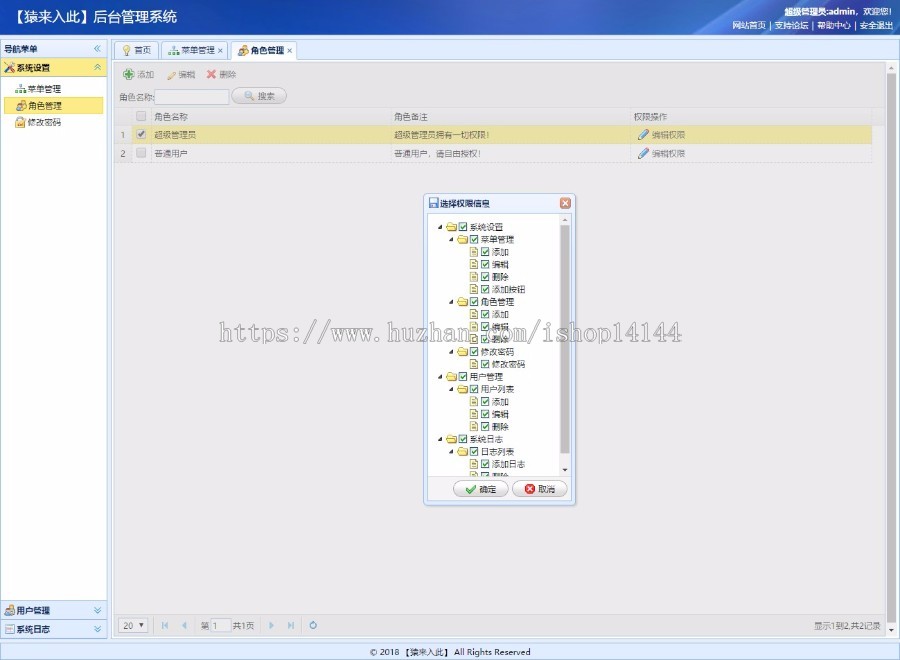
Task: Click inside the 角色名称 search input field
Action: click(193, 95)
